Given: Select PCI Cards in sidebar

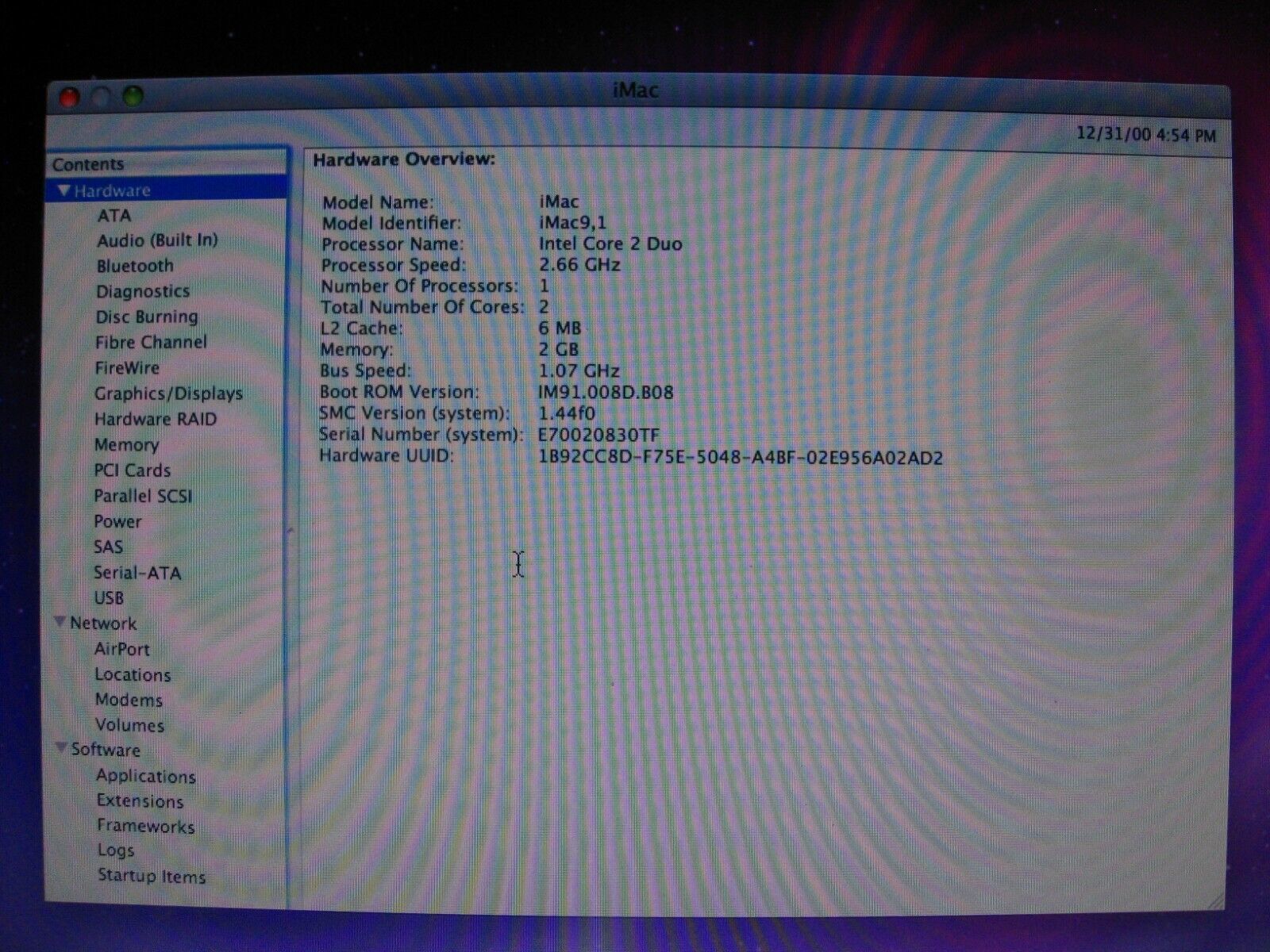Looking at the screenshot, I should [x=132, y=470].
